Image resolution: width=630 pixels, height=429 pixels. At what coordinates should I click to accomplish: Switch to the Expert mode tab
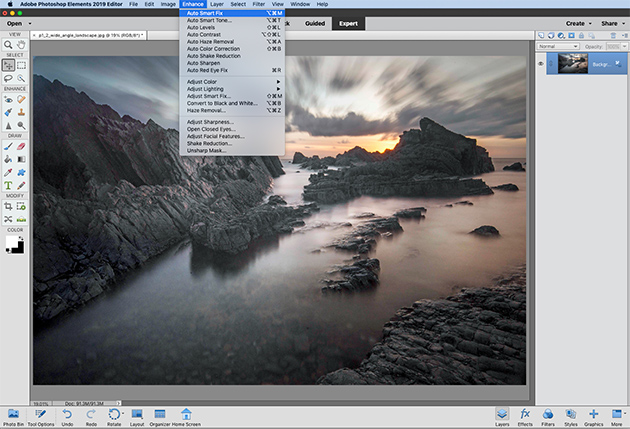348,24
